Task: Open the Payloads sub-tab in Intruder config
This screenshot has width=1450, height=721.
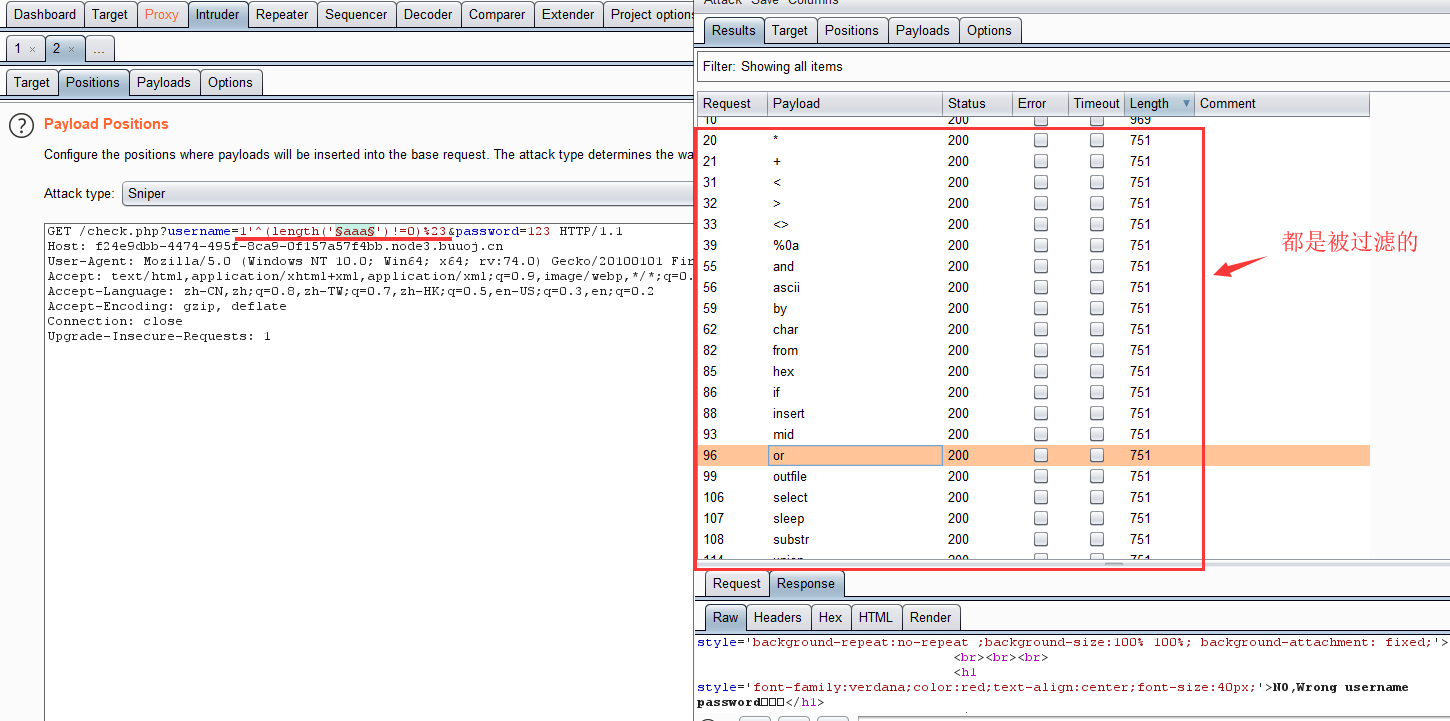Action: click(164, 82)
